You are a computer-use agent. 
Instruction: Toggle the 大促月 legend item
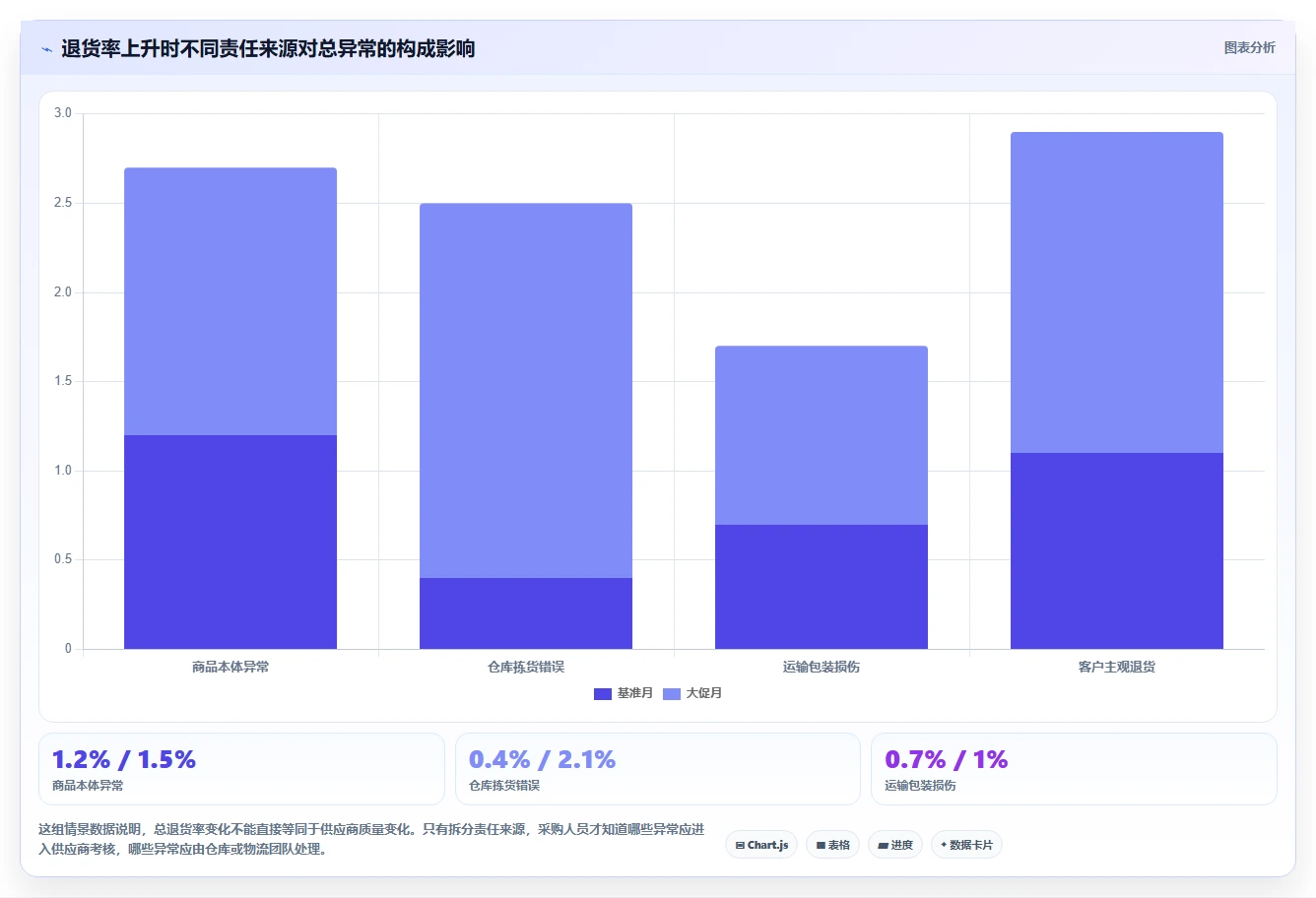pos(692,693)
